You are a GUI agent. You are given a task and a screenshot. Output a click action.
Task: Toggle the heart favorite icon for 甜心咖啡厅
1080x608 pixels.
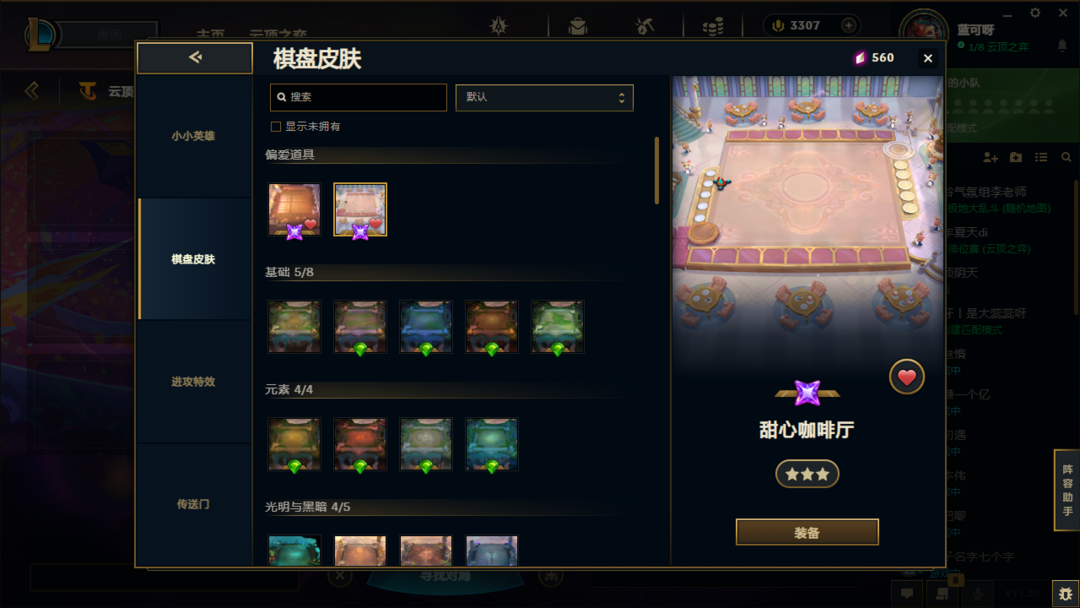[x=906, y=377]
